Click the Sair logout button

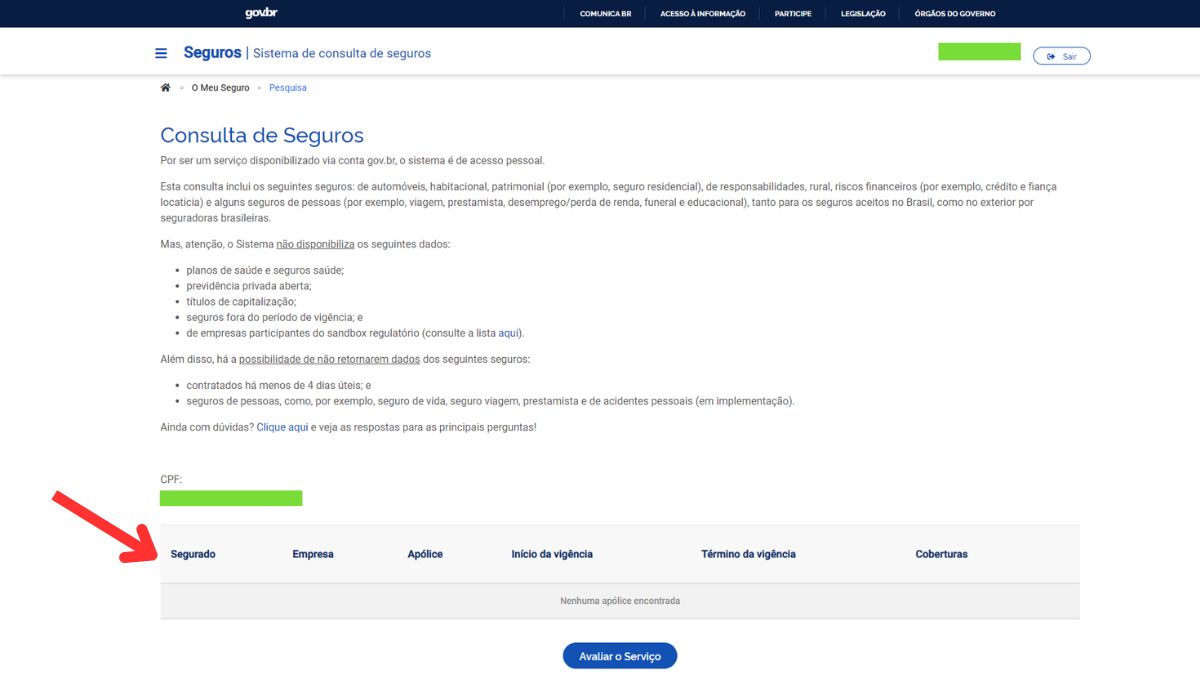[x=1061, y=56]
